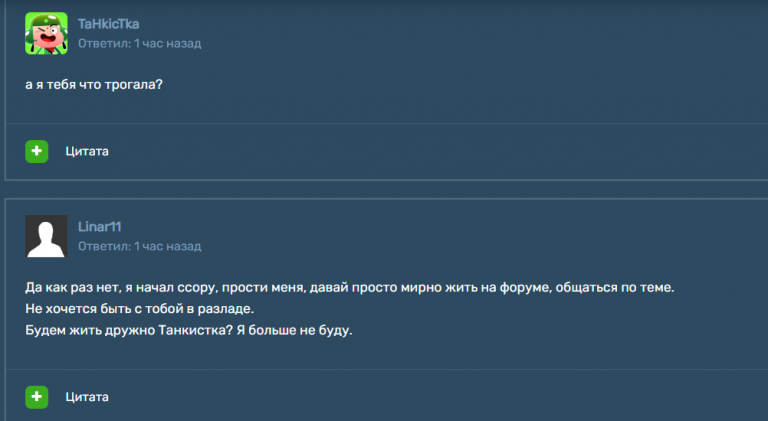
Task: Click the reply timestamp under Linar11's name
Action: 140,246
